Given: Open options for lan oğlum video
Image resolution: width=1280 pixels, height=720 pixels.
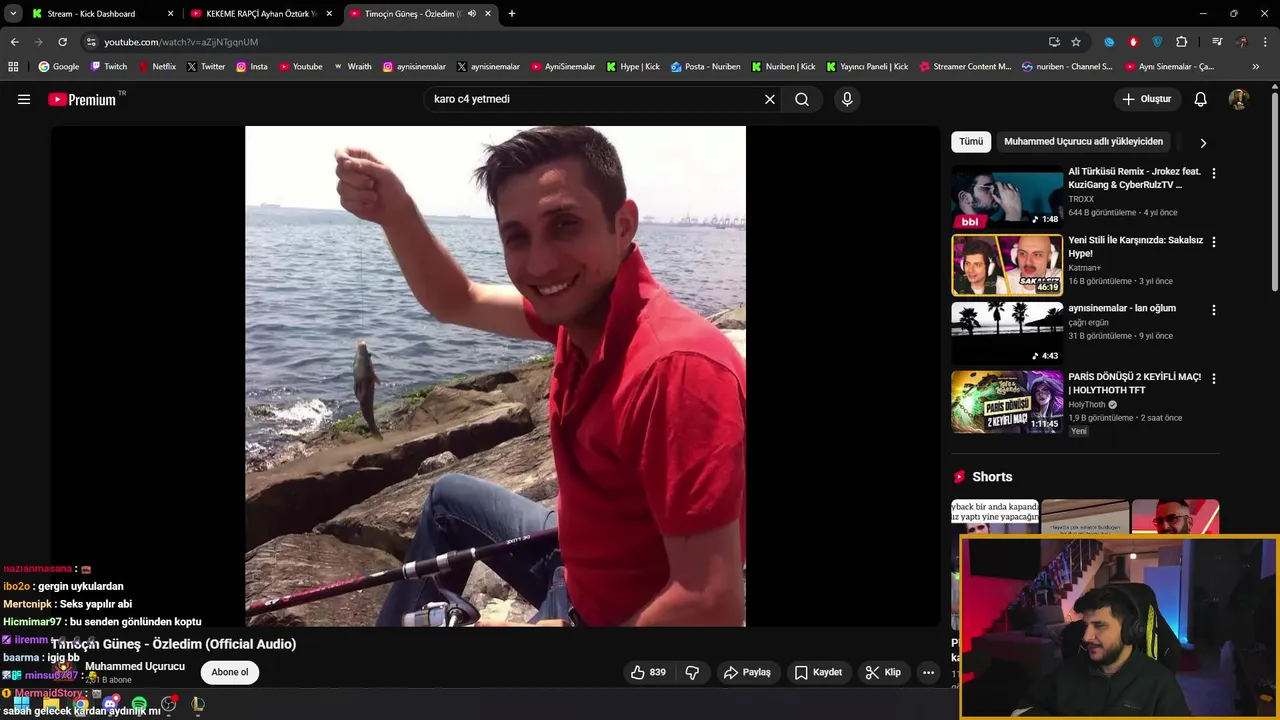Looking at the screenshot, I should coord(1214,310).
